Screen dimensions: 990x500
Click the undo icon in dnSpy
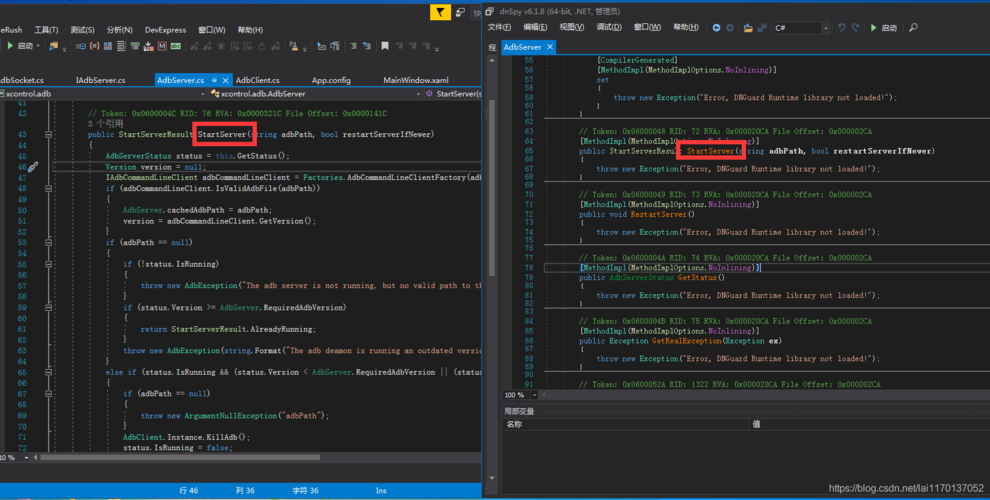(x=841, y=28)
